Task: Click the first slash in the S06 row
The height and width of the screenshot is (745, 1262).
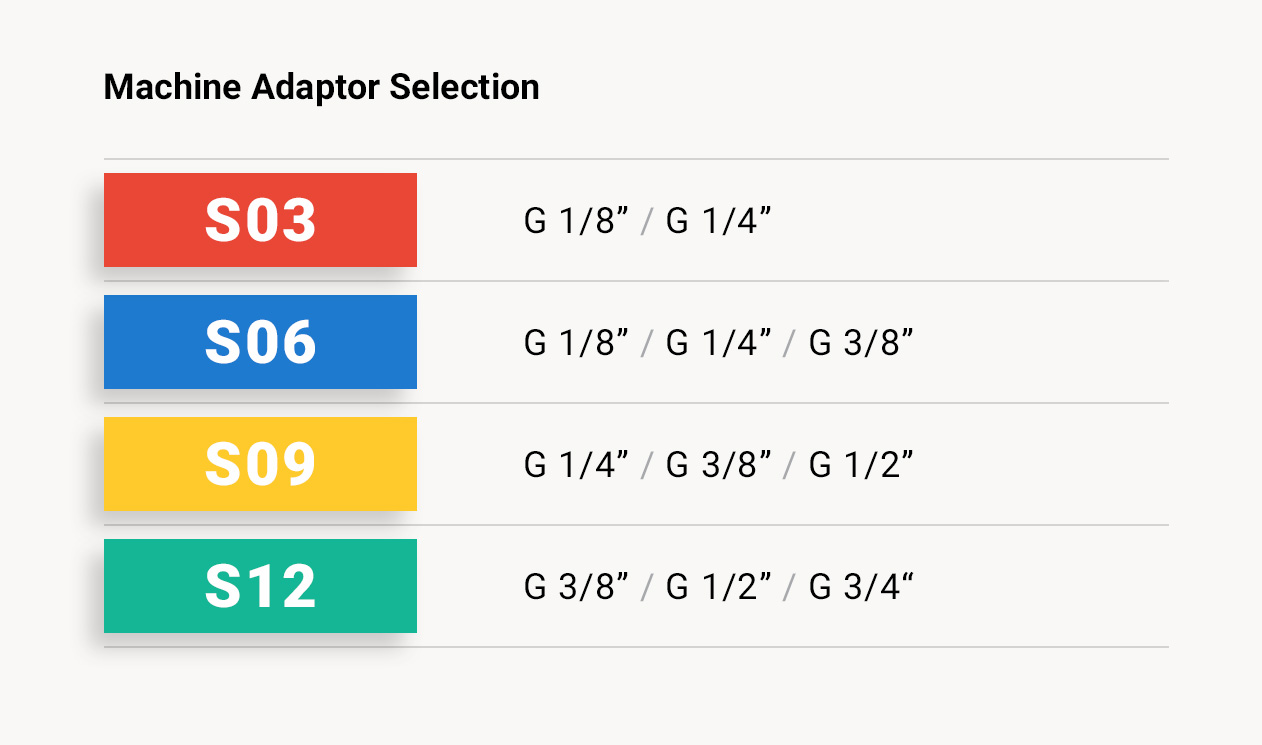Action: pos(647,344)
